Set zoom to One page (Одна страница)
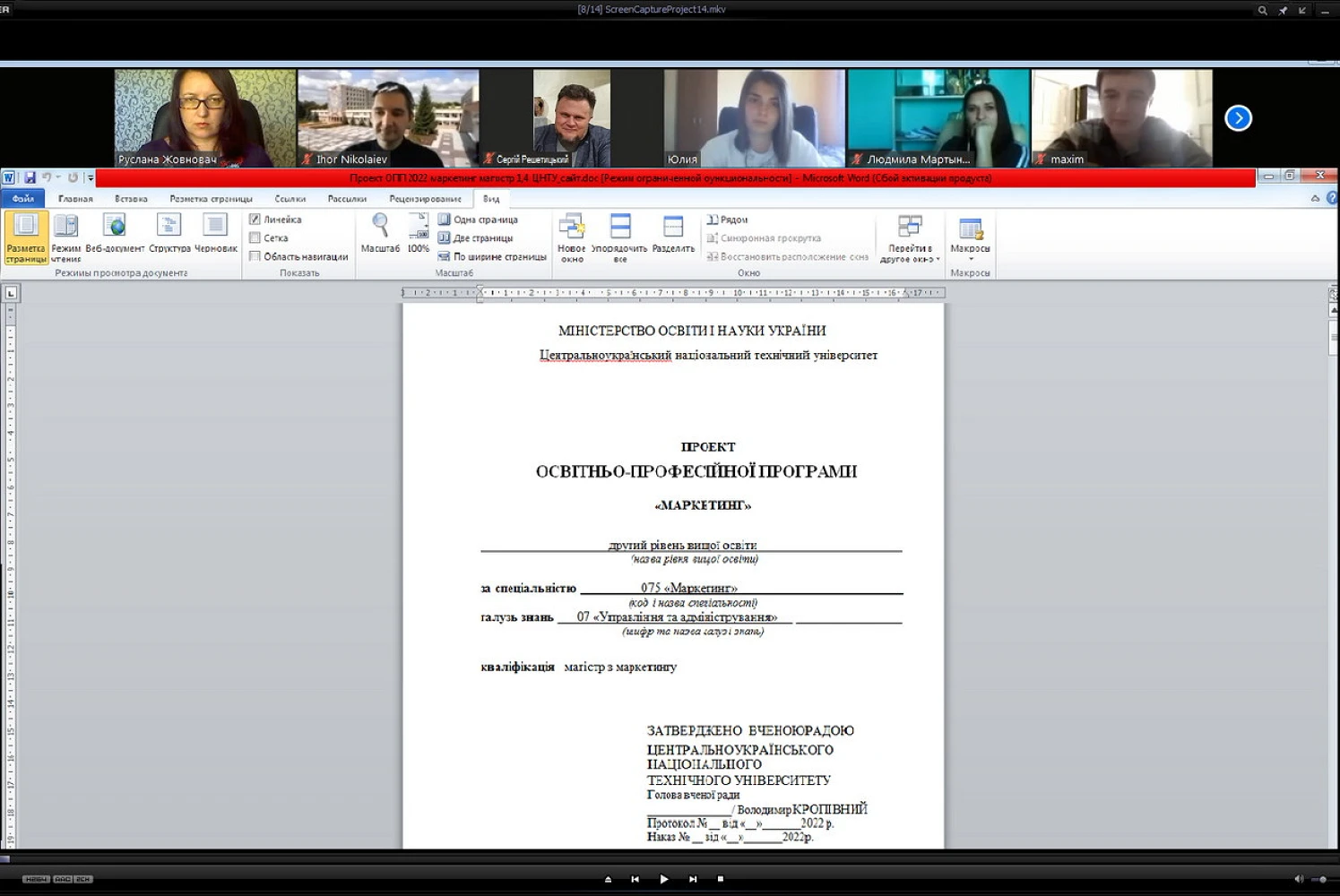The image size is (1340, 896). pyautogui.click(x=478, y=220)
